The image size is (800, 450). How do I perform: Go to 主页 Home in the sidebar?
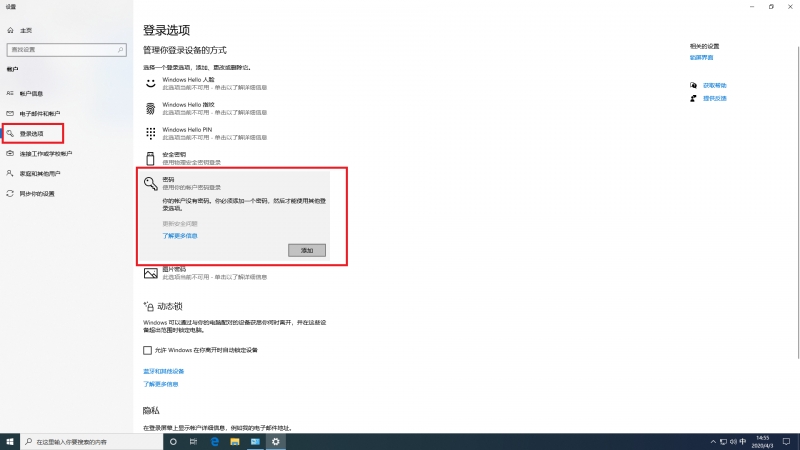20,31
